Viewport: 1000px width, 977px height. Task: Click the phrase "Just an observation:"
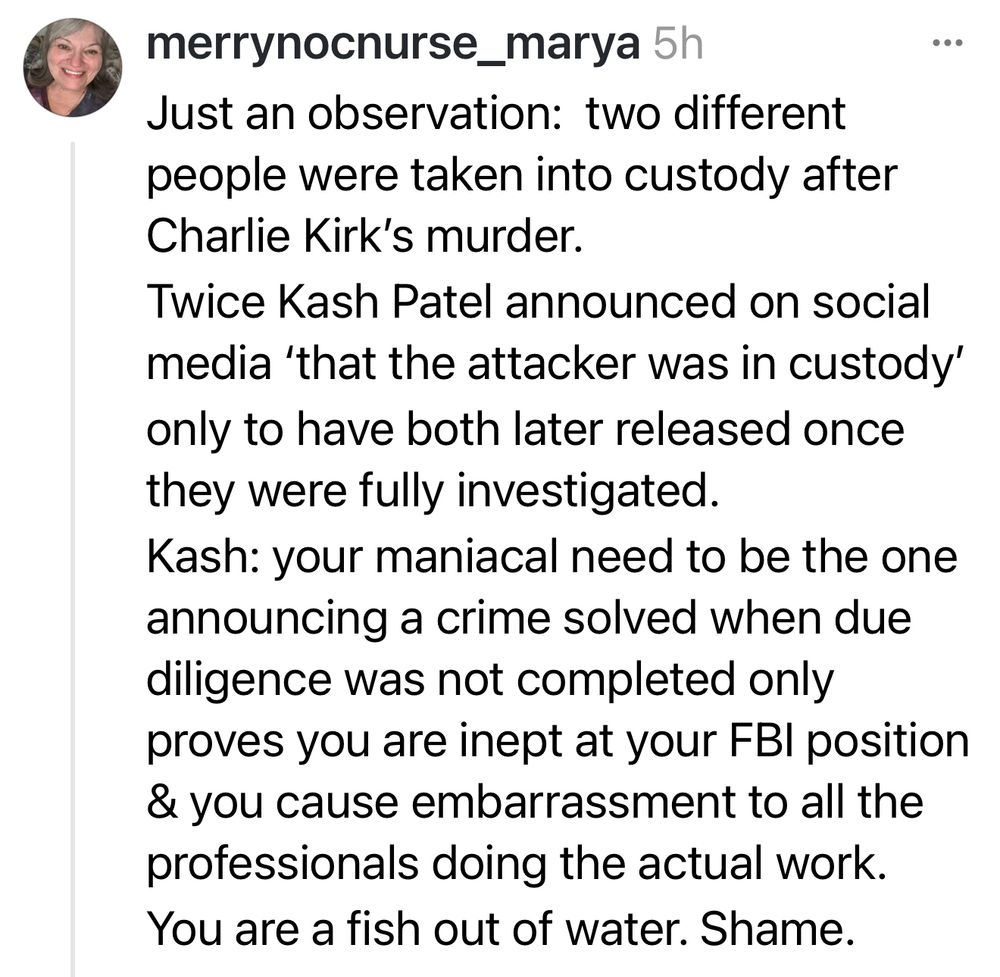356,115
